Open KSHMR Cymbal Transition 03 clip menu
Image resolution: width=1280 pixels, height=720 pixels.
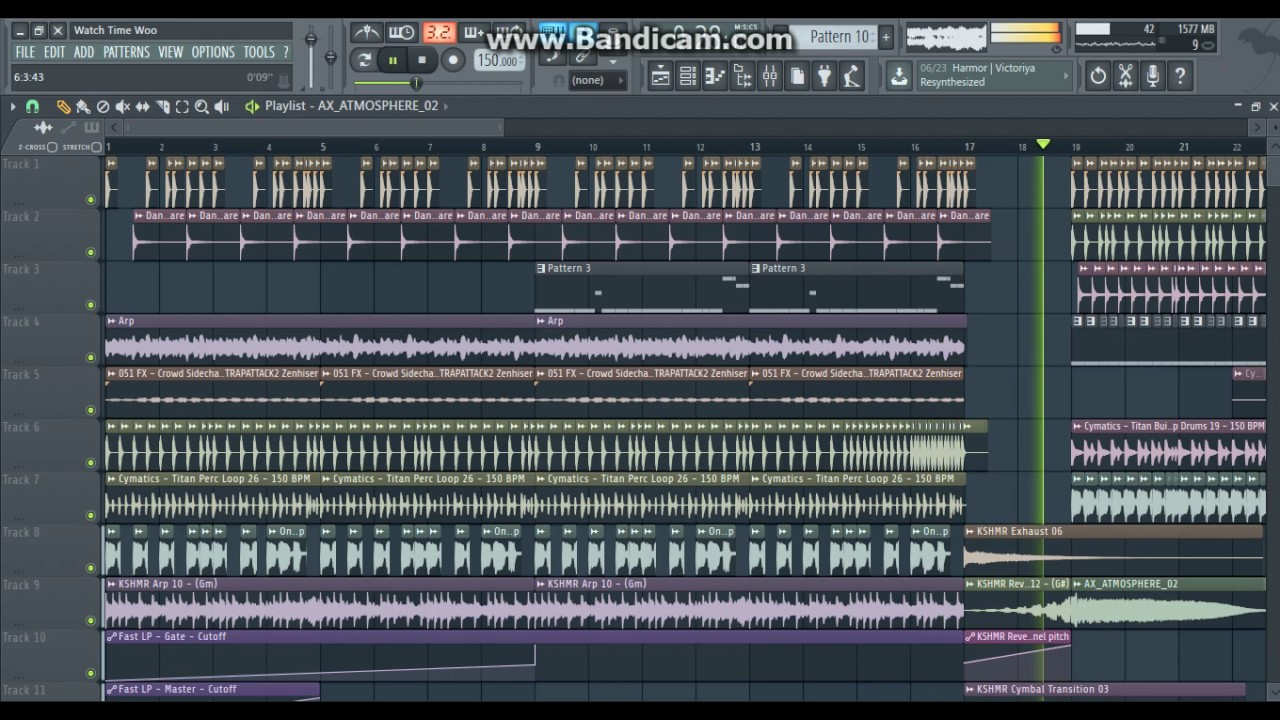point(970,689)
